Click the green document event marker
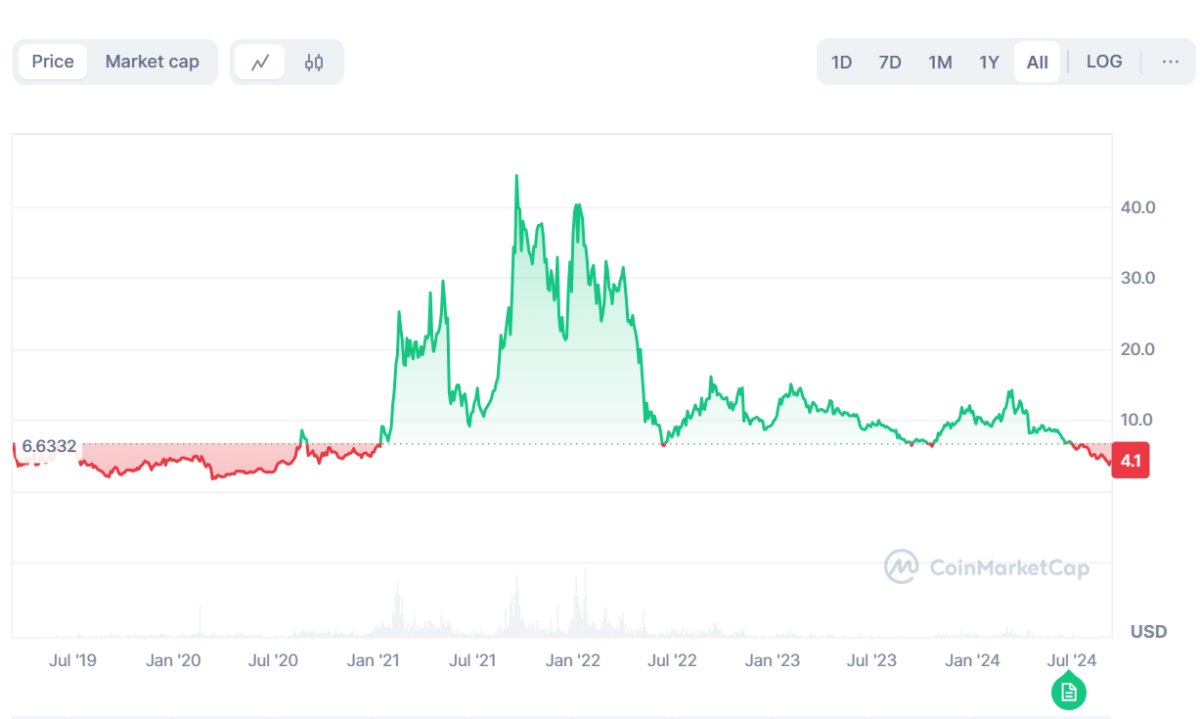Image resolution: width=1200 pixels, height=719 pixels. [x=1069, y=691]
